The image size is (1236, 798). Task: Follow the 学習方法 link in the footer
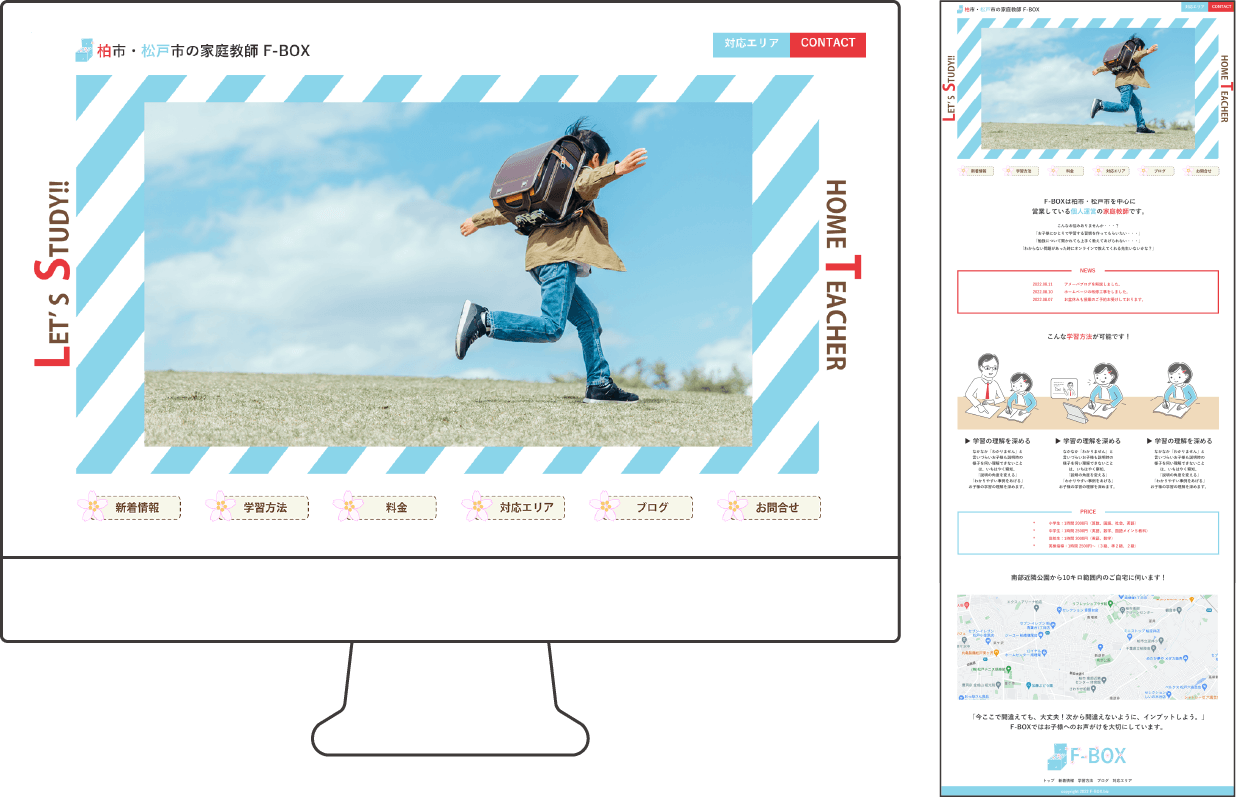click(x=1085, y=780)
